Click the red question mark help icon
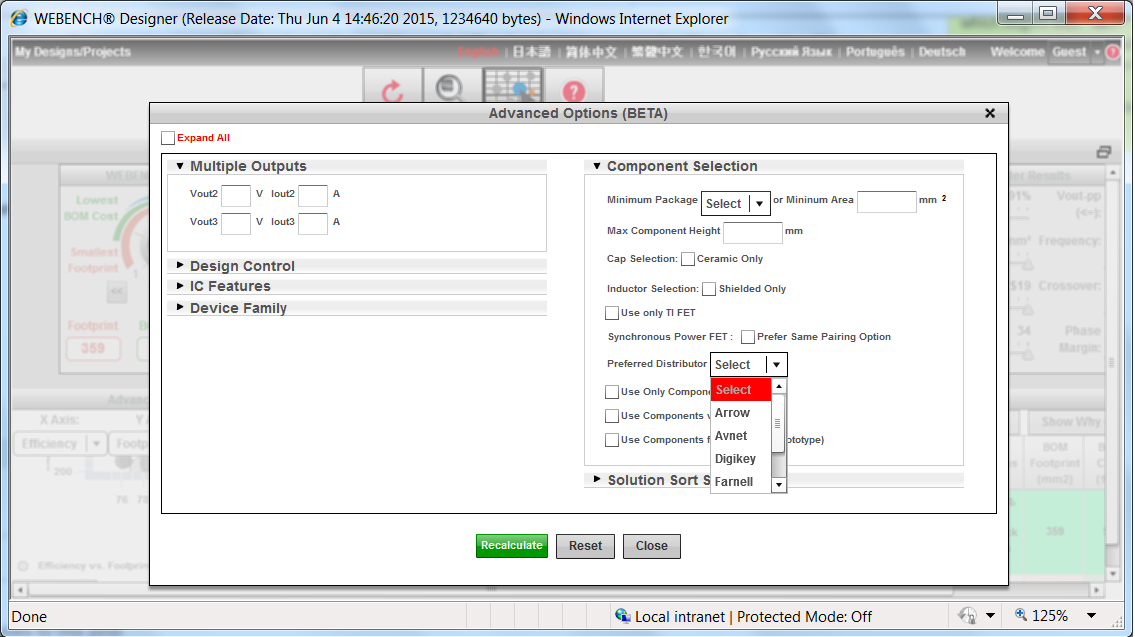Image resolution: width=1135 pixels, height=637 pixels. pos(573,90)
